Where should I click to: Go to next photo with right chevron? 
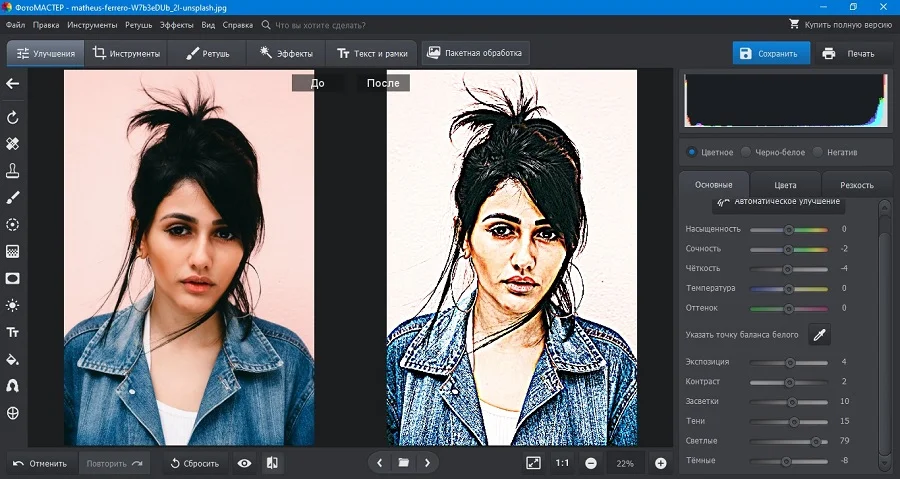tap(427, 463)
